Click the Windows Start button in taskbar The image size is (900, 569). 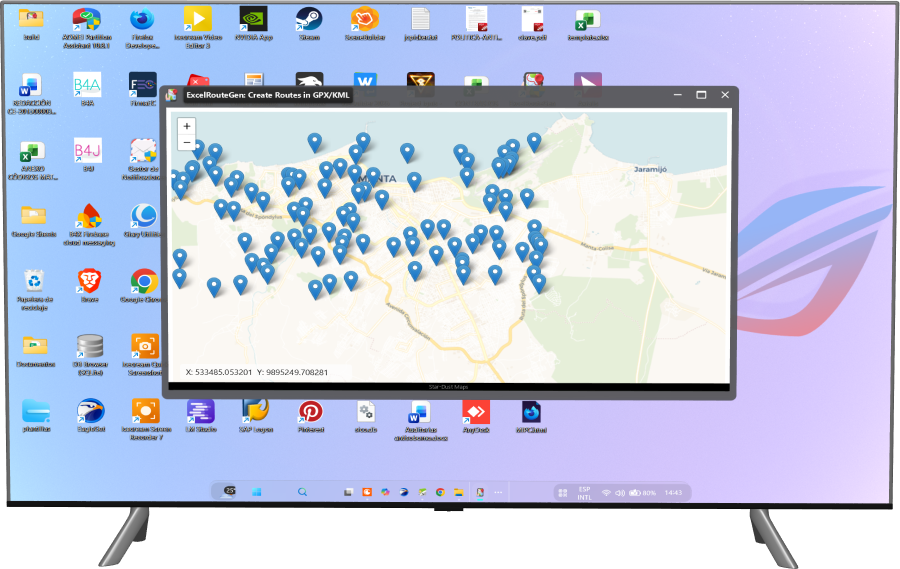tap(257, 492)
